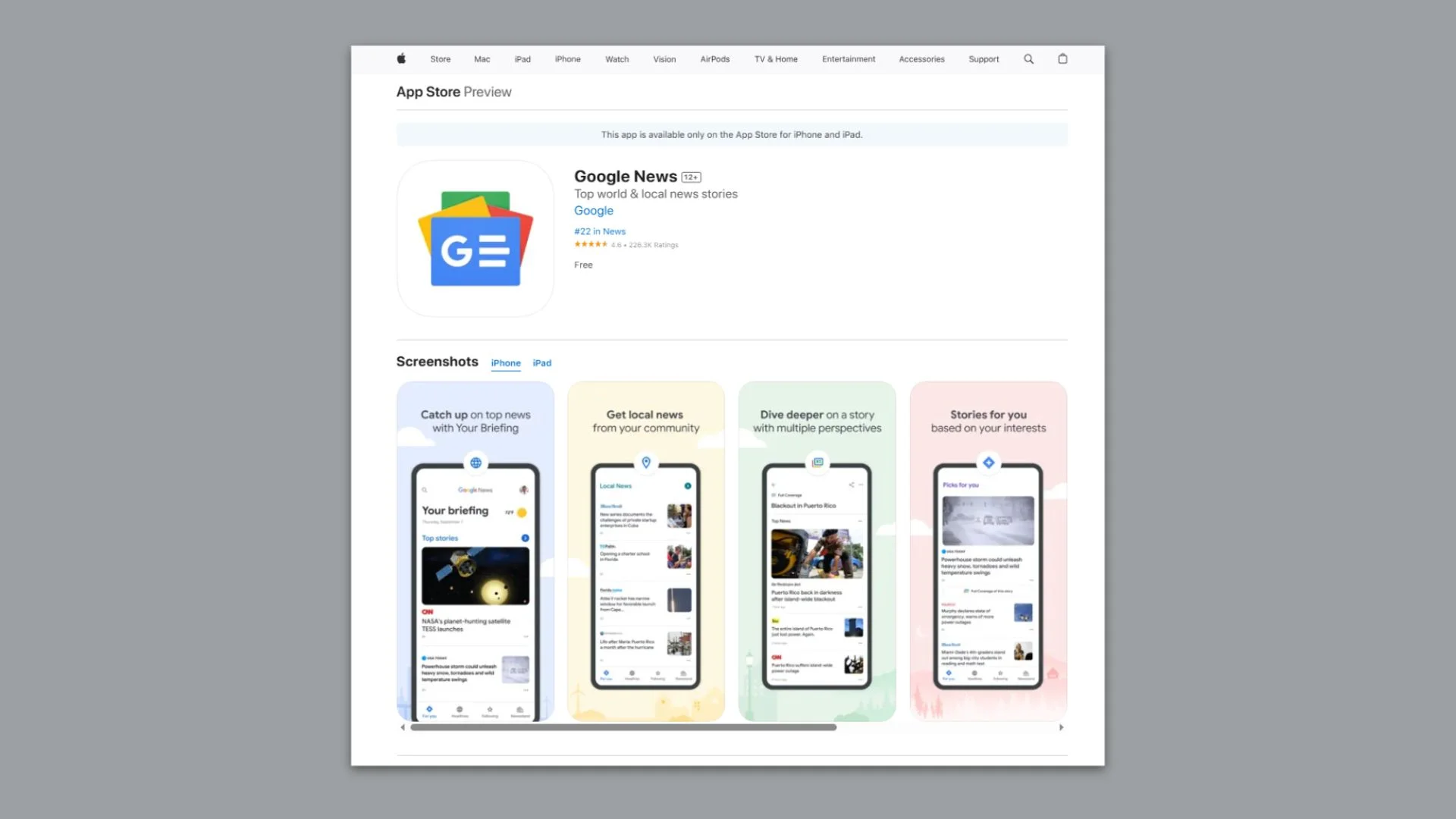Select the iPhone screenshots tab
Image resolution: width=1456 pixels, height=819 pixels.
click(x=506, y=363)
